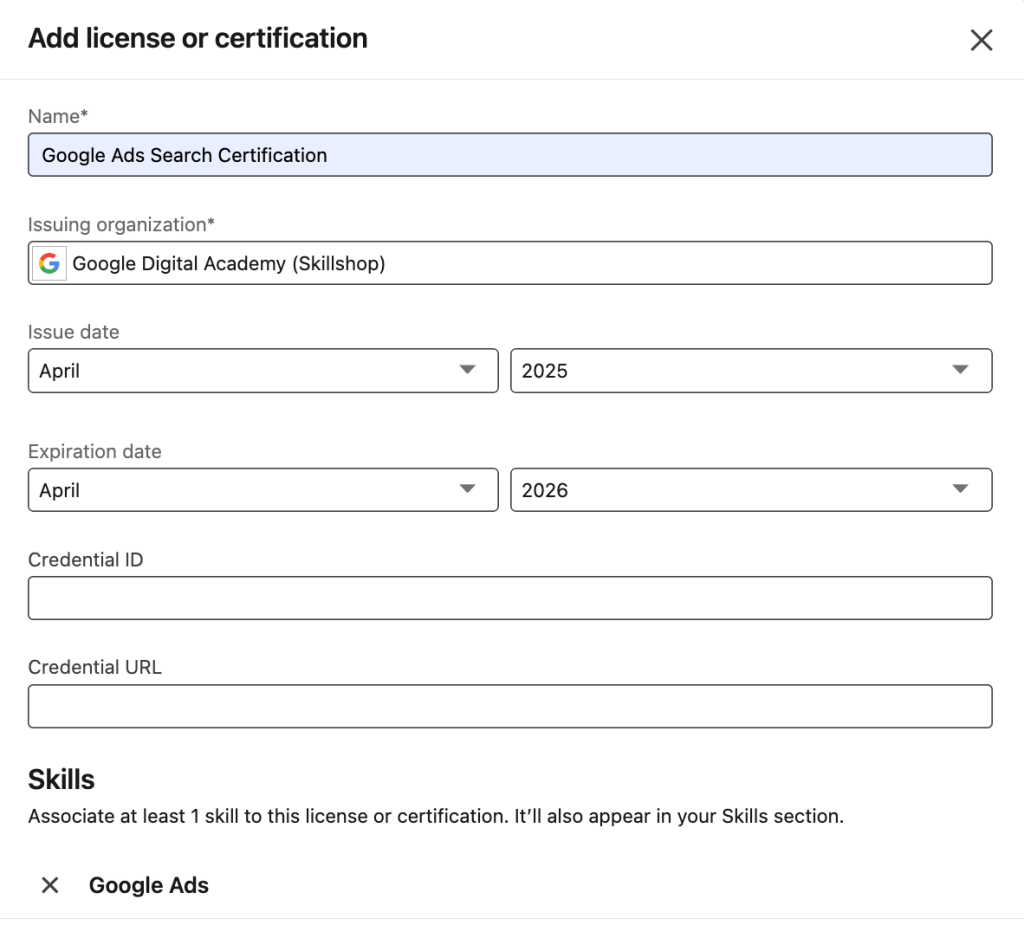
Task: Remove the Google Ads skill
Action: tap(50, 885)
